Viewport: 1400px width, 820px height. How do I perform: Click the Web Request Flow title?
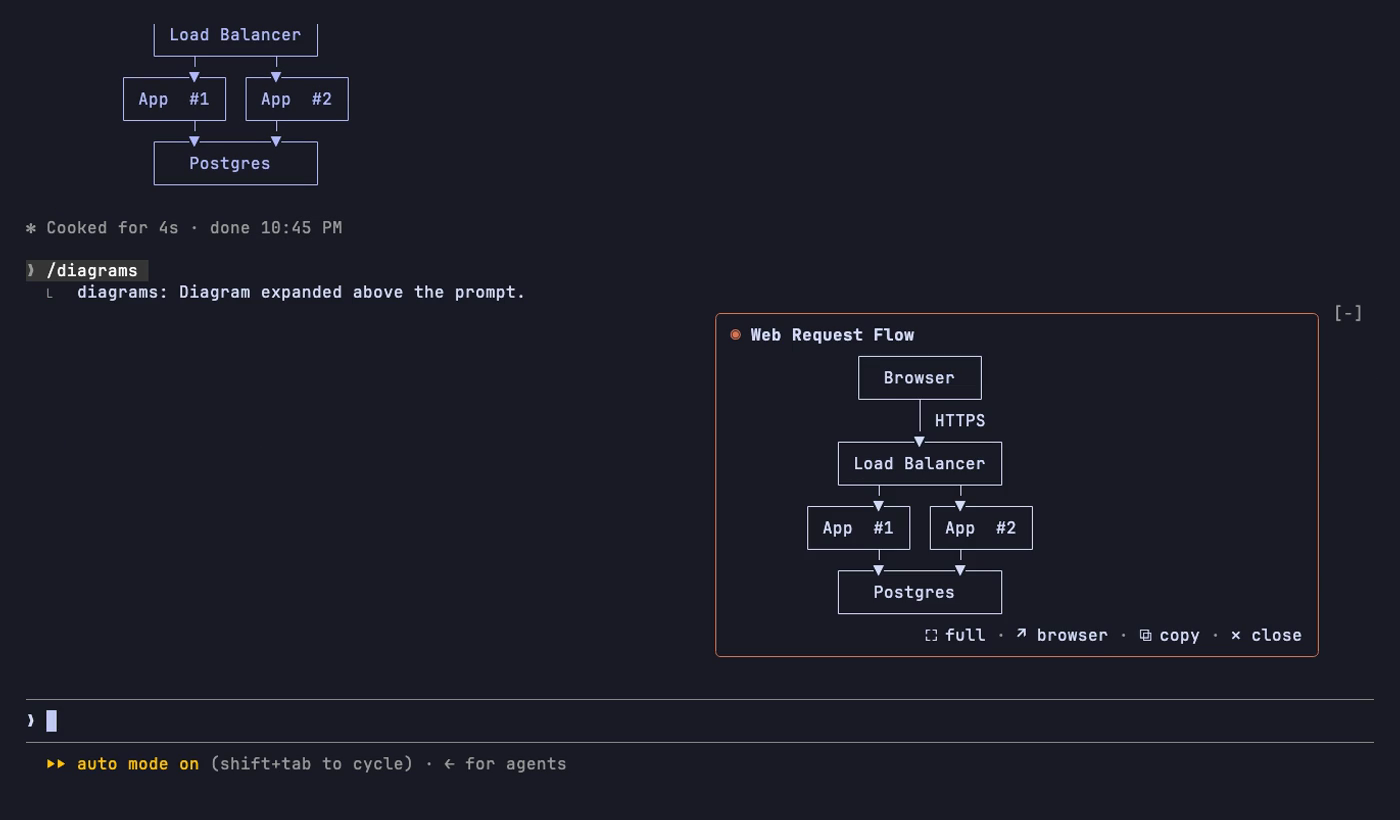tap(832, 335)
